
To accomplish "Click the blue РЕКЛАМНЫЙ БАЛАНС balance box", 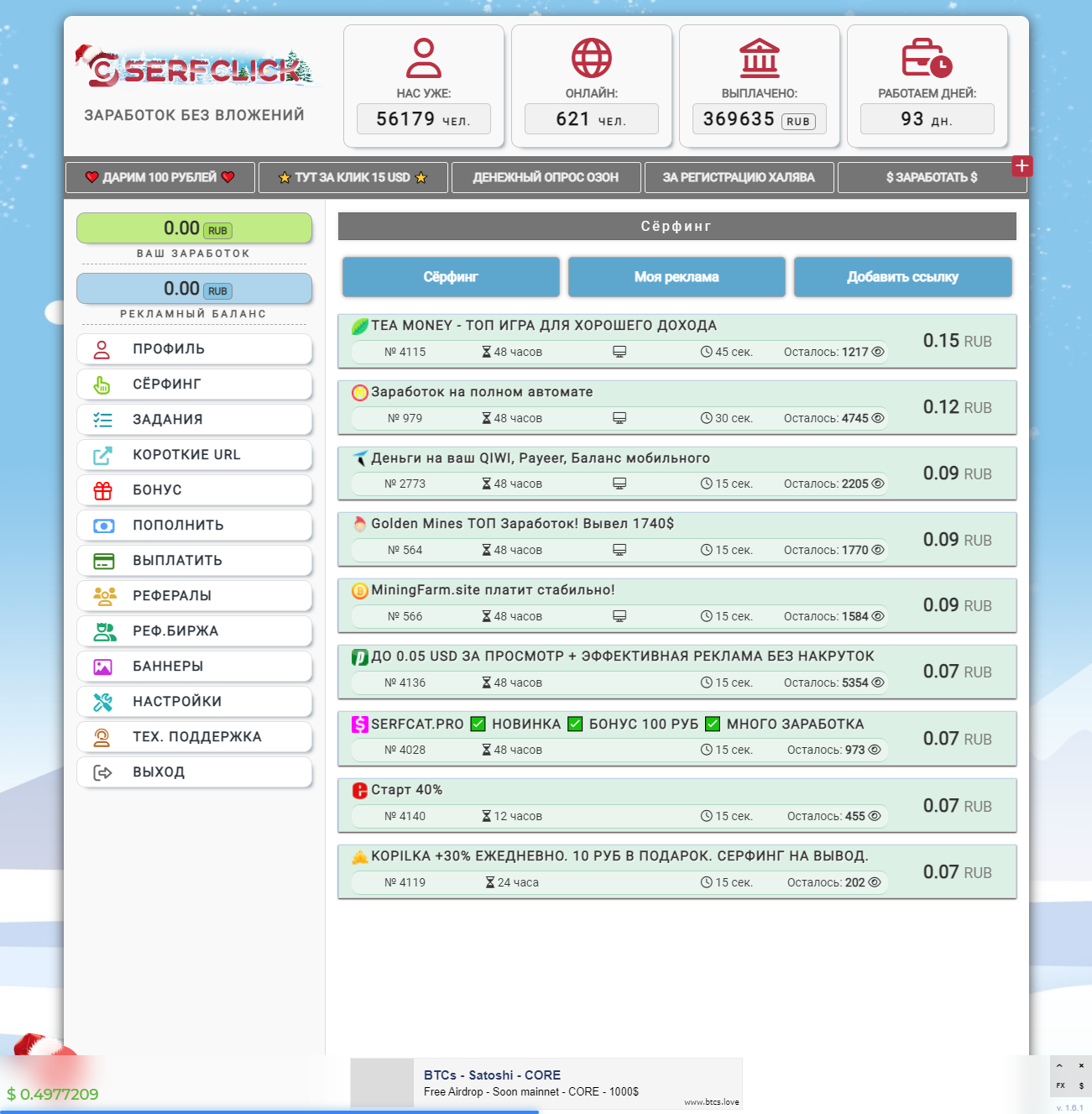I will click(x=195, y=289).
